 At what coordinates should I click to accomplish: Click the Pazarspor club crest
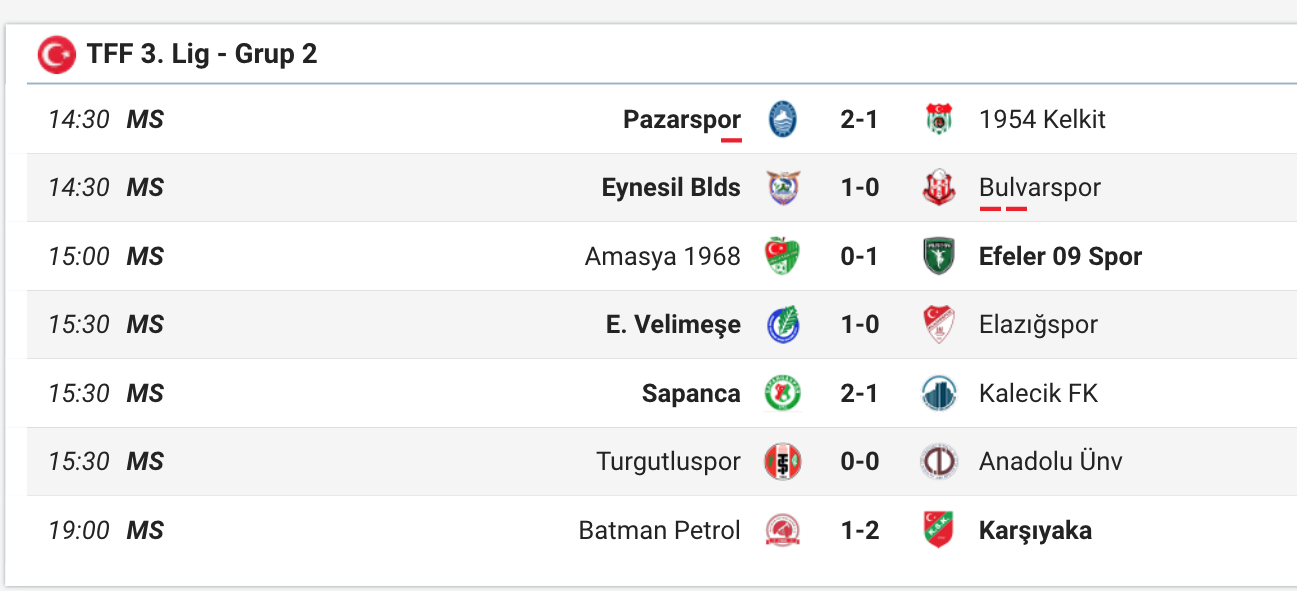click(783, 120)
